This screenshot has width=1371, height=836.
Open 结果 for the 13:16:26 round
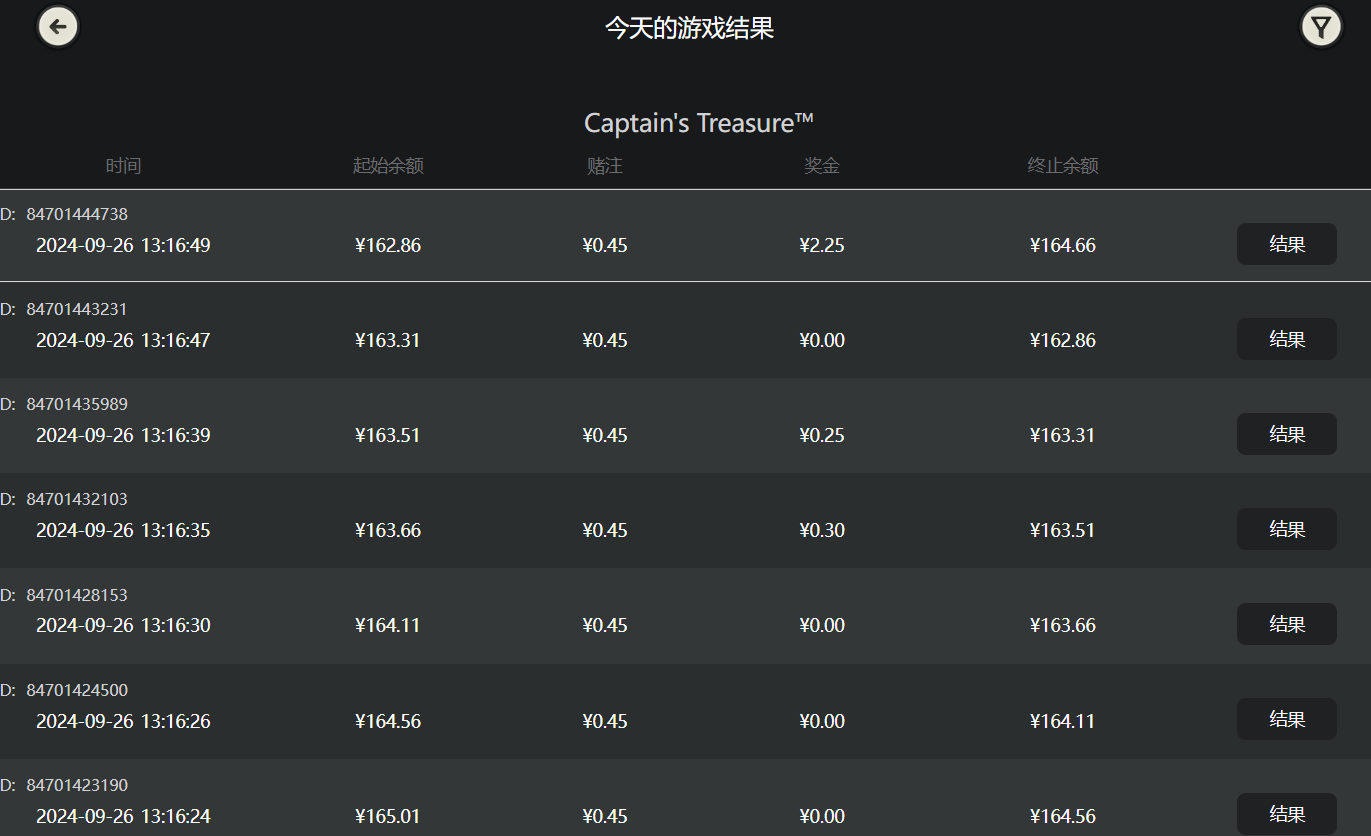click(1286, 719)
